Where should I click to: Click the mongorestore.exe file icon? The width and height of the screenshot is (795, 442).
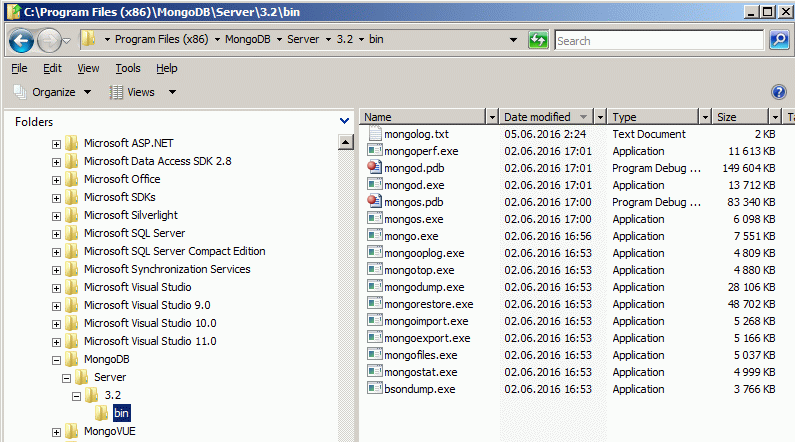tap(375, 304)
